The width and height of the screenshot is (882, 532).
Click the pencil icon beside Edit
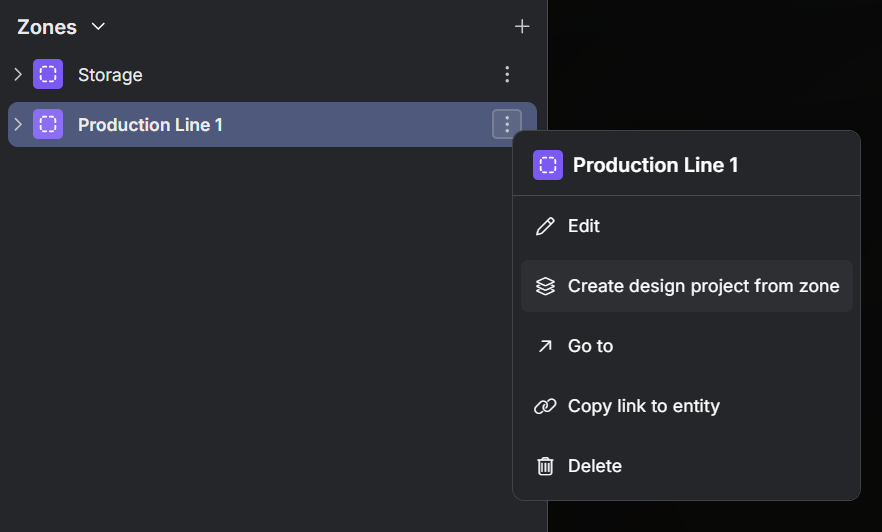coord(545,226)
